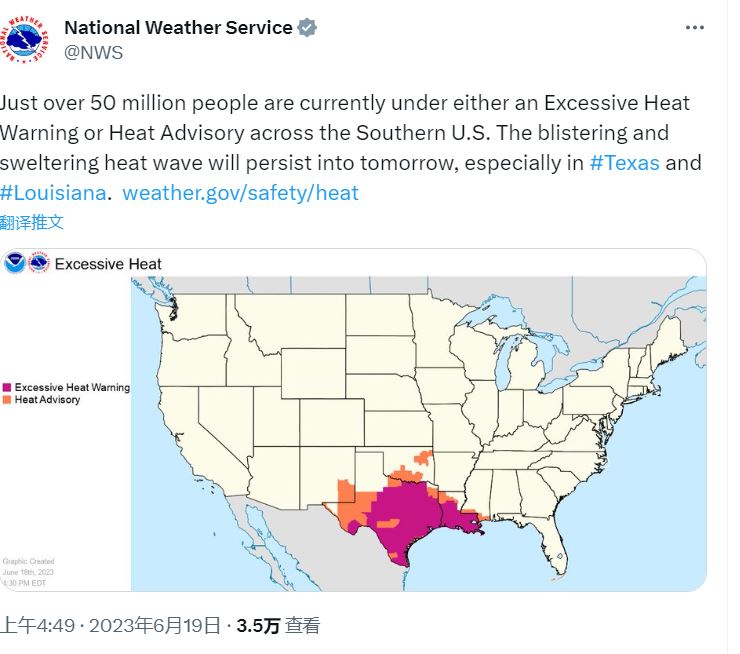
Task: Click the National Weather Service profile avatar
Action: tap(28, 40)
